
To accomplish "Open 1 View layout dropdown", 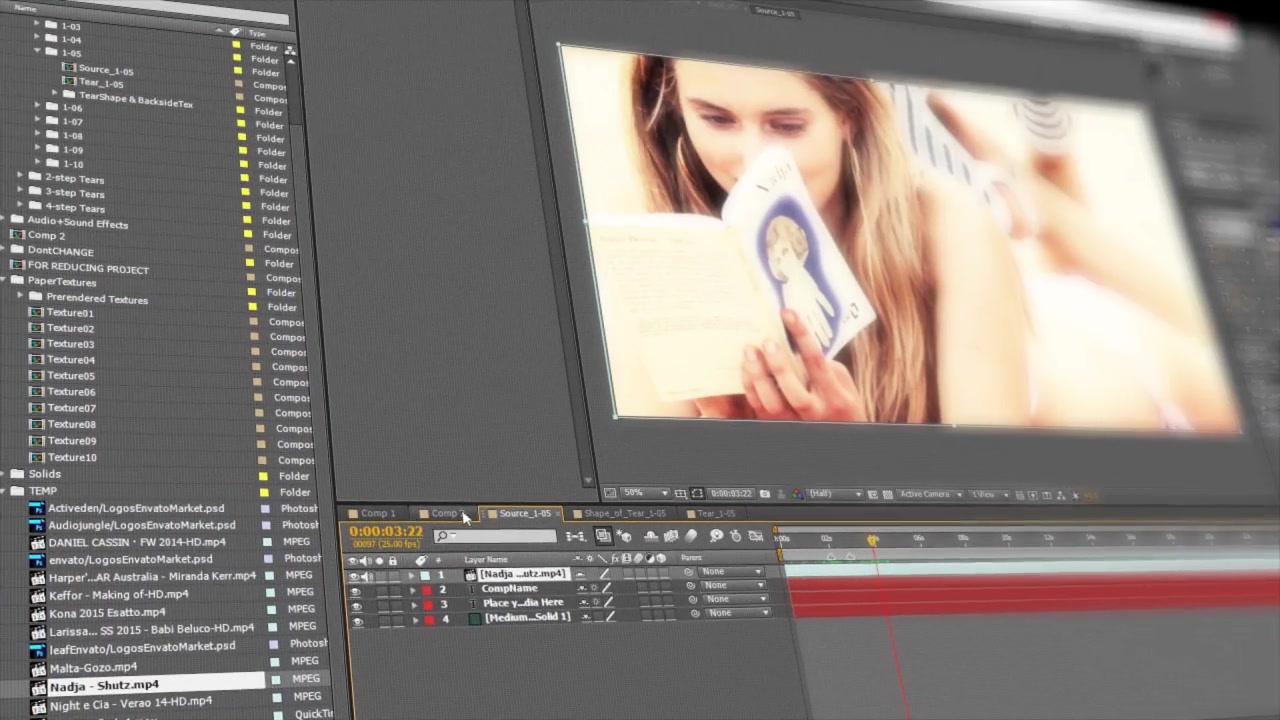I will point(988,494).
